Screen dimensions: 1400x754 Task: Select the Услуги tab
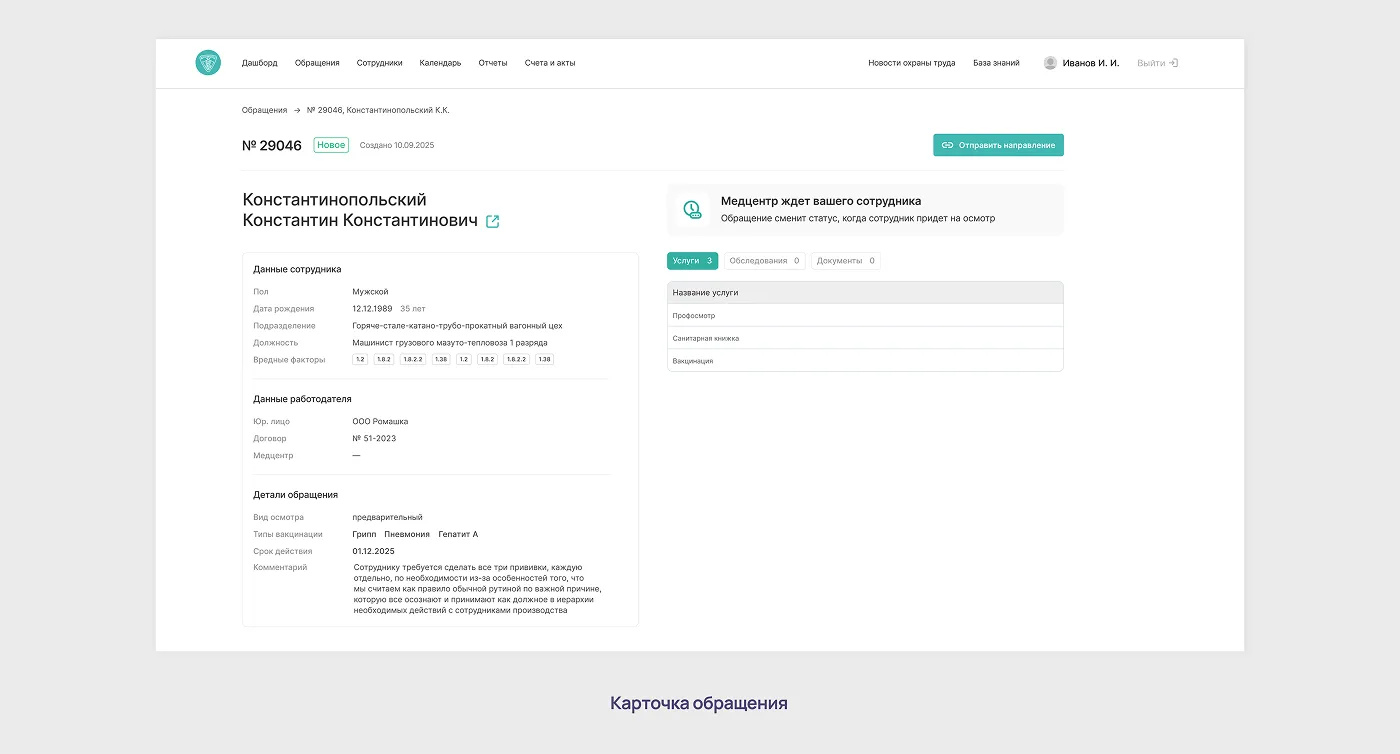pos(692,260)
